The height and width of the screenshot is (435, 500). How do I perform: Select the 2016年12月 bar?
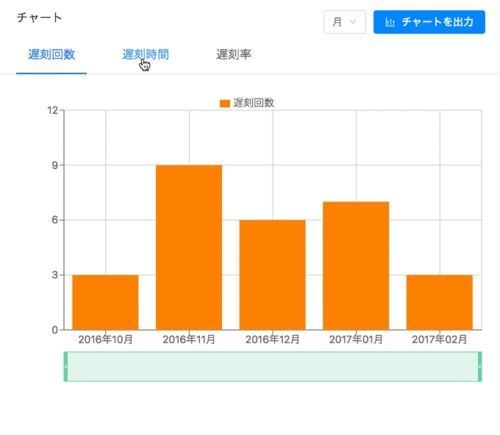point(272,275)
